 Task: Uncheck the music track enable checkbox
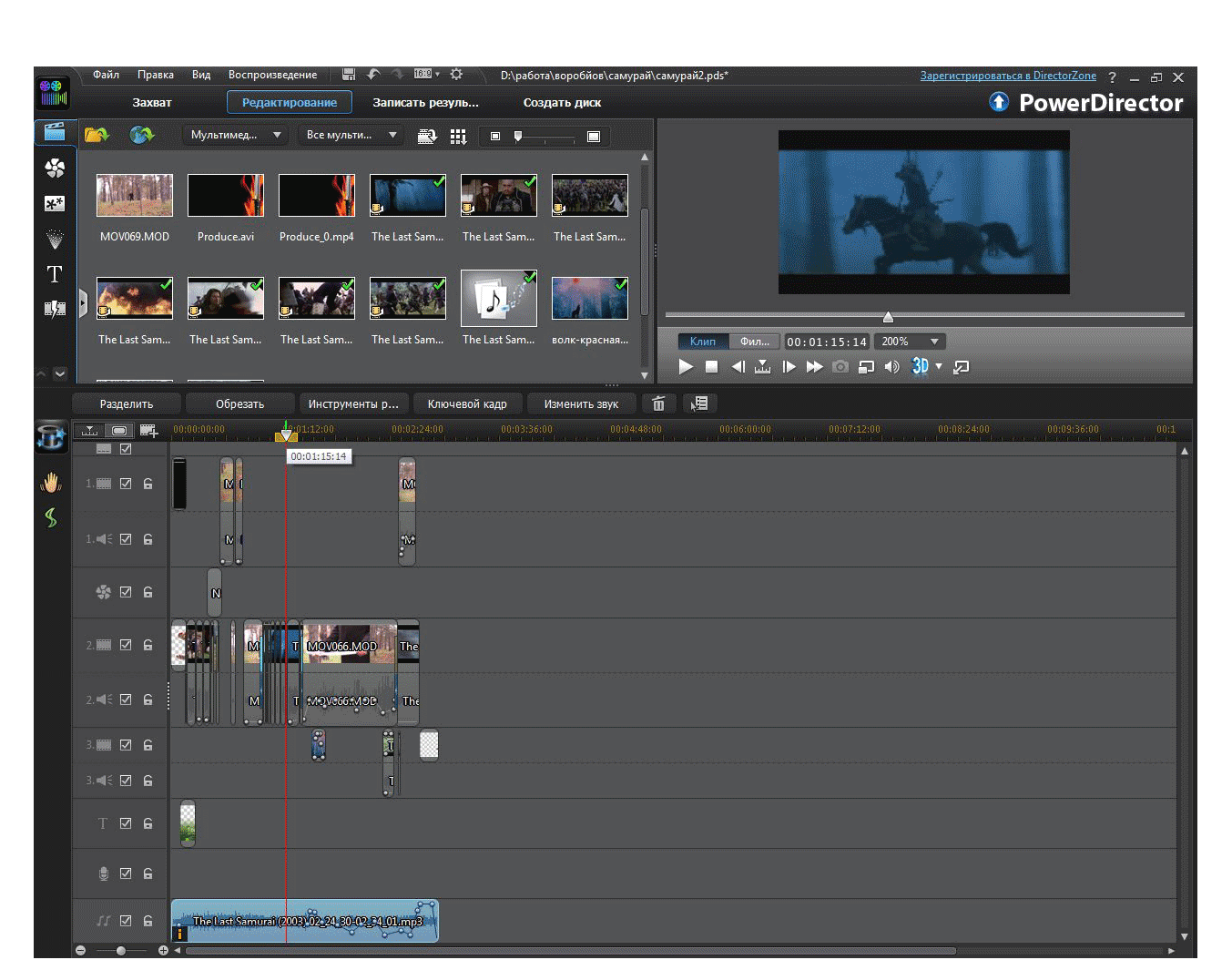[x=126, y=921]
